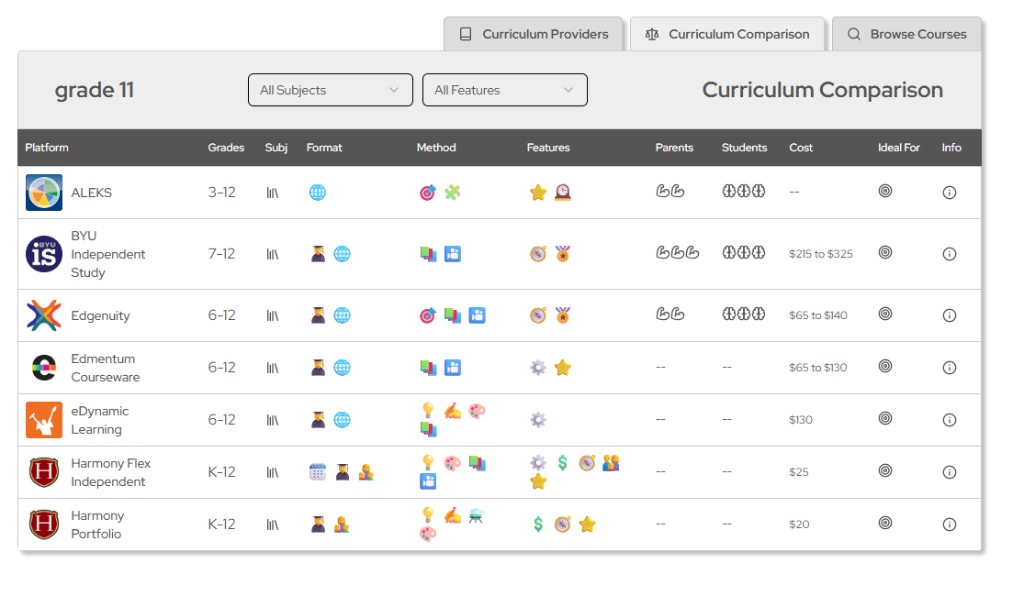Open info for Harmony Portfolio
This screenshot has width=1024, height=596.
950,524
